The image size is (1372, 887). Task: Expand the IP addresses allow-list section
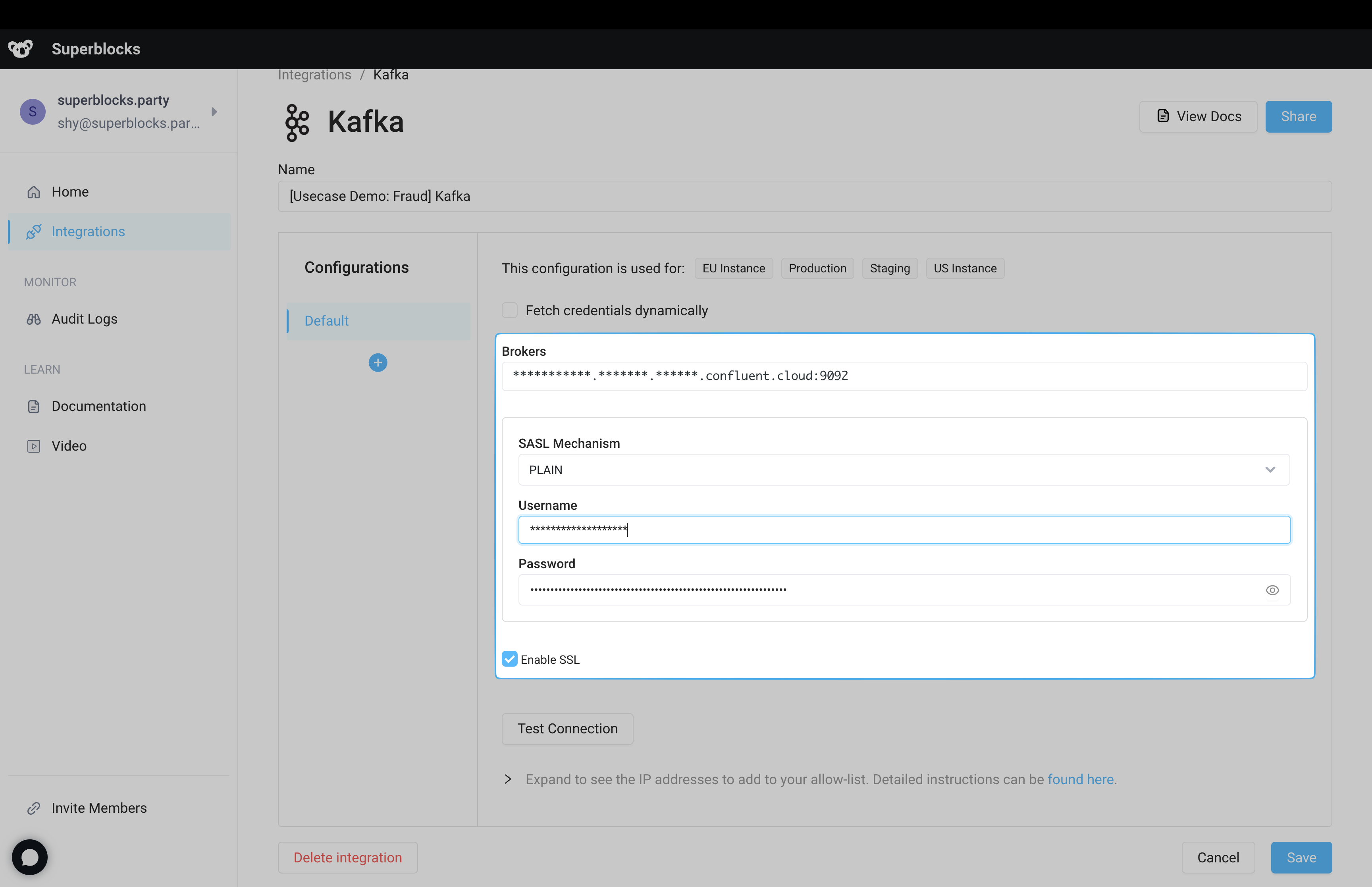[x=508, y=779]
